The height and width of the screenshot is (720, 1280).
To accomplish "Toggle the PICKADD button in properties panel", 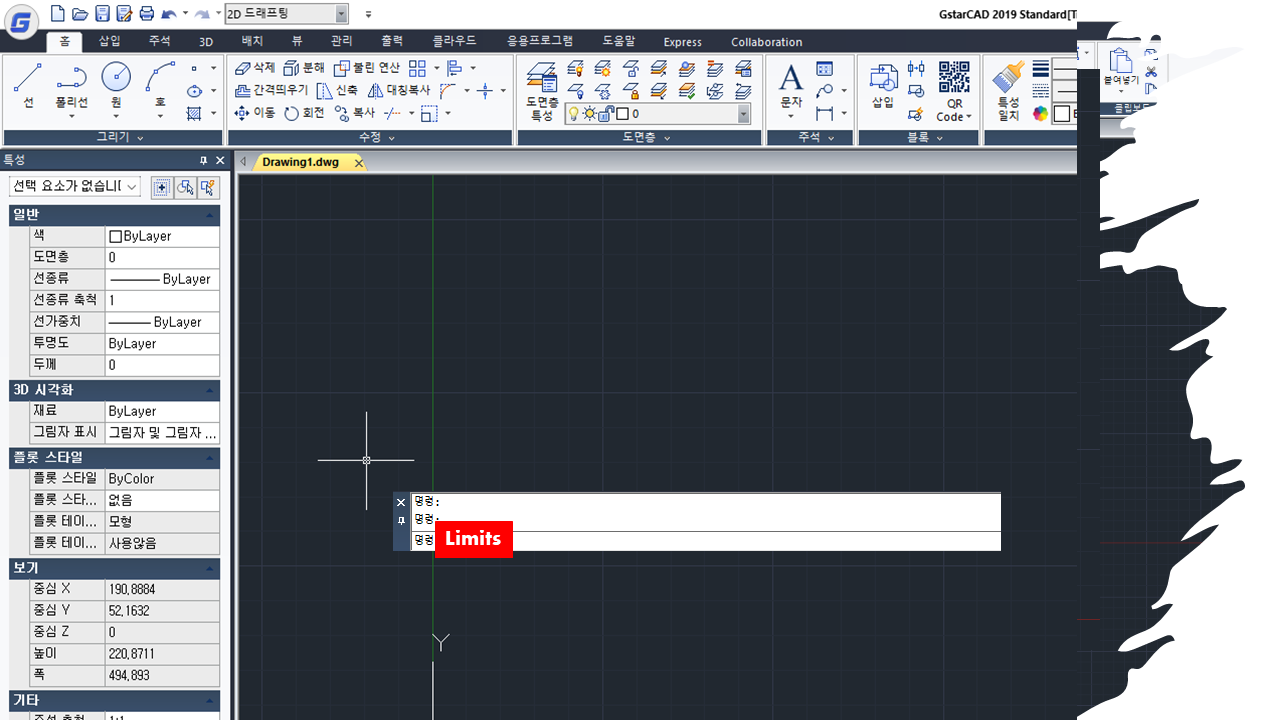I will point(161,187).
